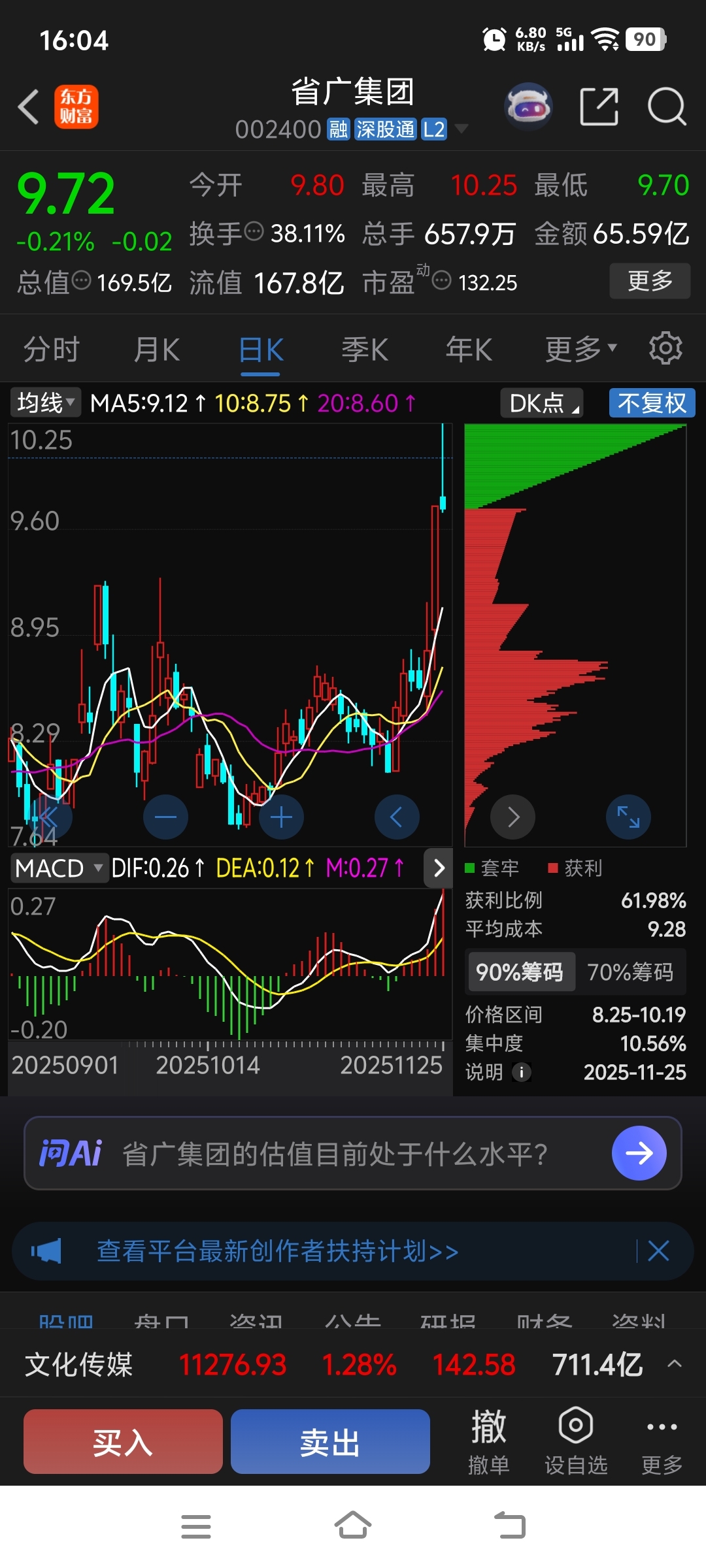Jump chart back with double-left arrow
Image resolution: width=706 pixels, height=1568 pixels.
pyautogui.click(x=50, y=817)
